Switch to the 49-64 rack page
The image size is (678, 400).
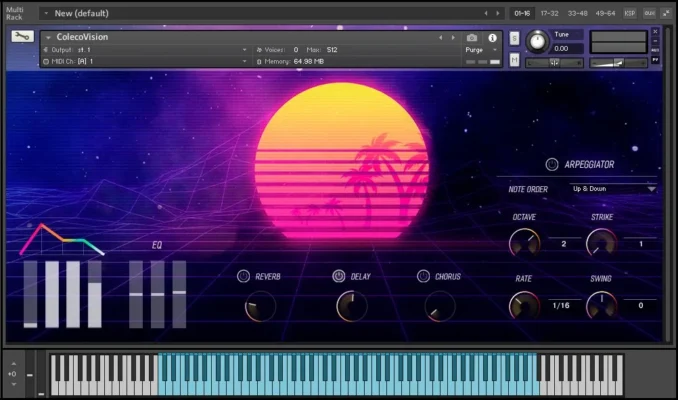[x=605, y=13]
